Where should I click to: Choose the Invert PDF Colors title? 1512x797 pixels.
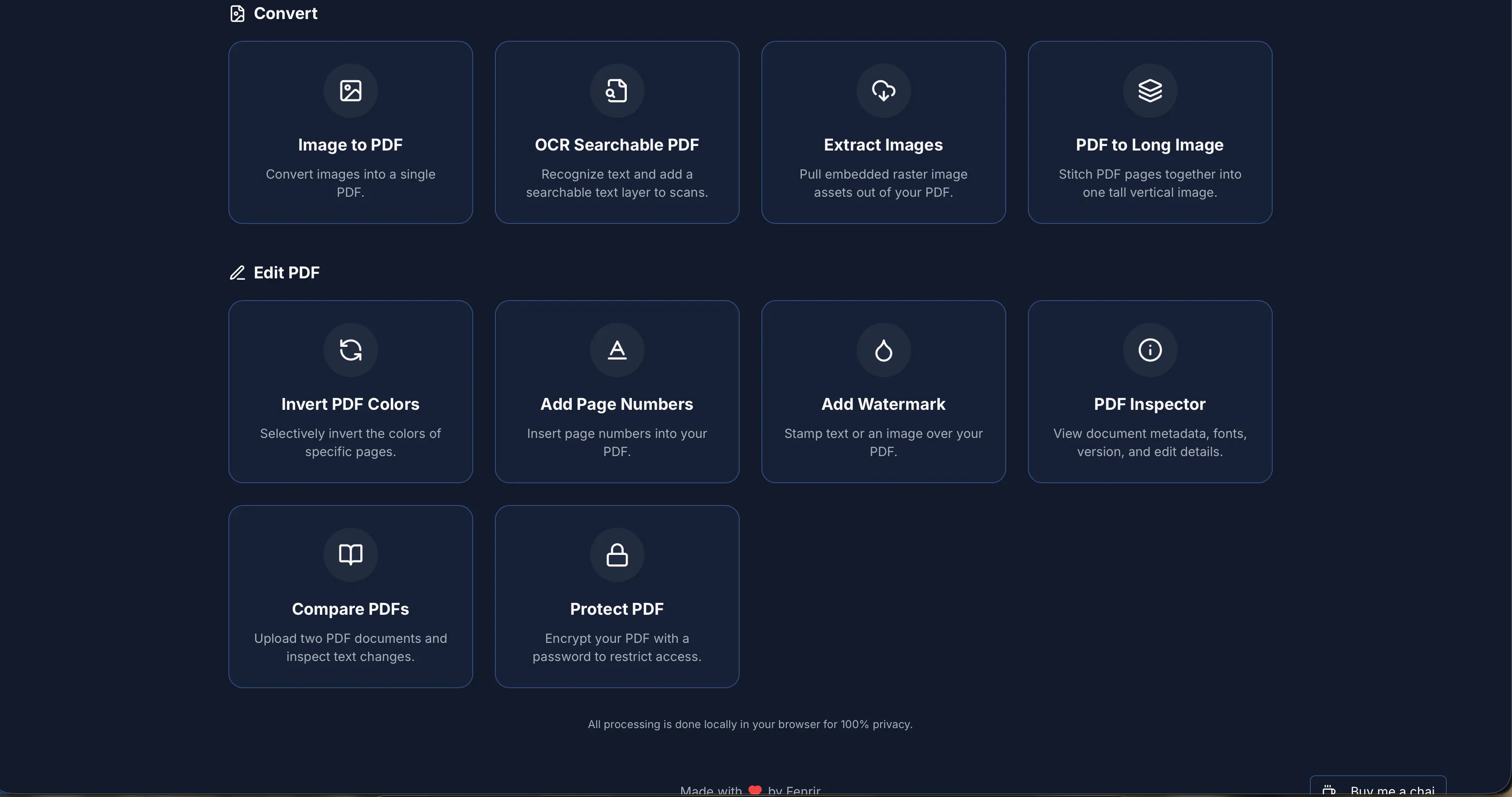pyautogui.click(x=350, y=404)
